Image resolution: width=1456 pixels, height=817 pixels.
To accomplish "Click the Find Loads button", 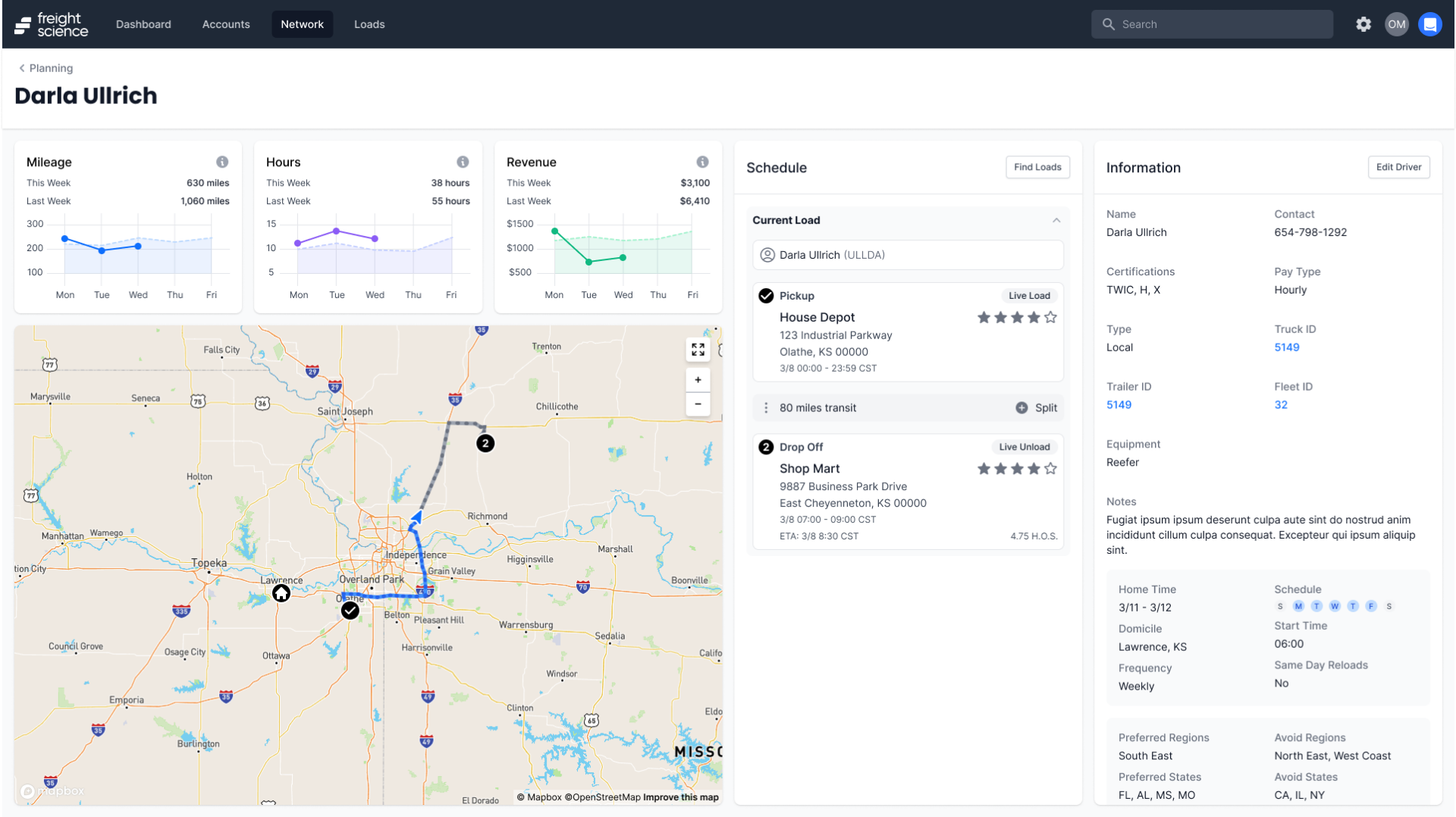I will click(x=1037, y=167).
